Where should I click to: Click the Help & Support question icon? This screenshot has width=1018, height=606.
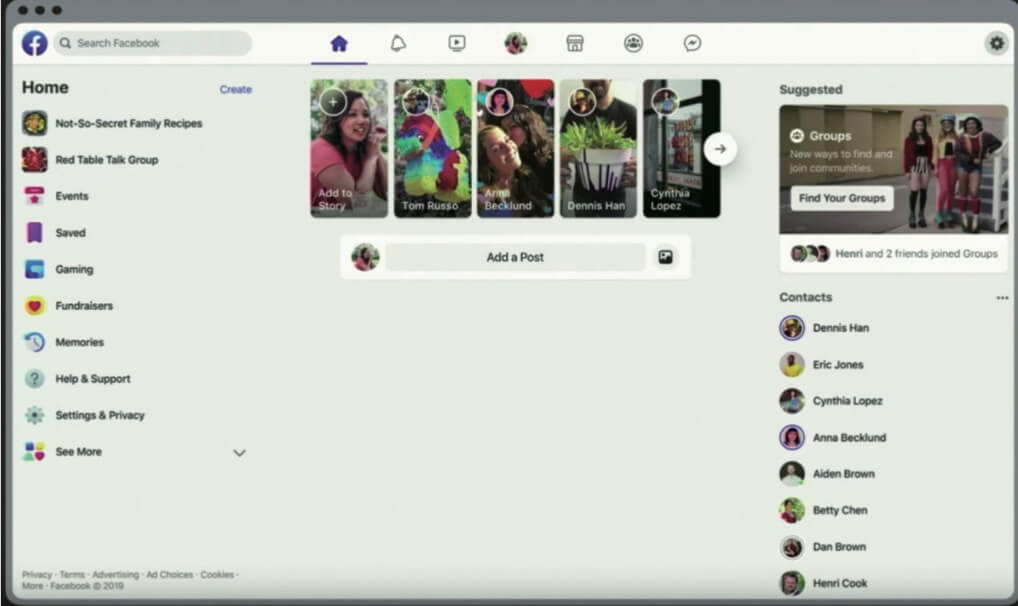(x=34, y=378)
